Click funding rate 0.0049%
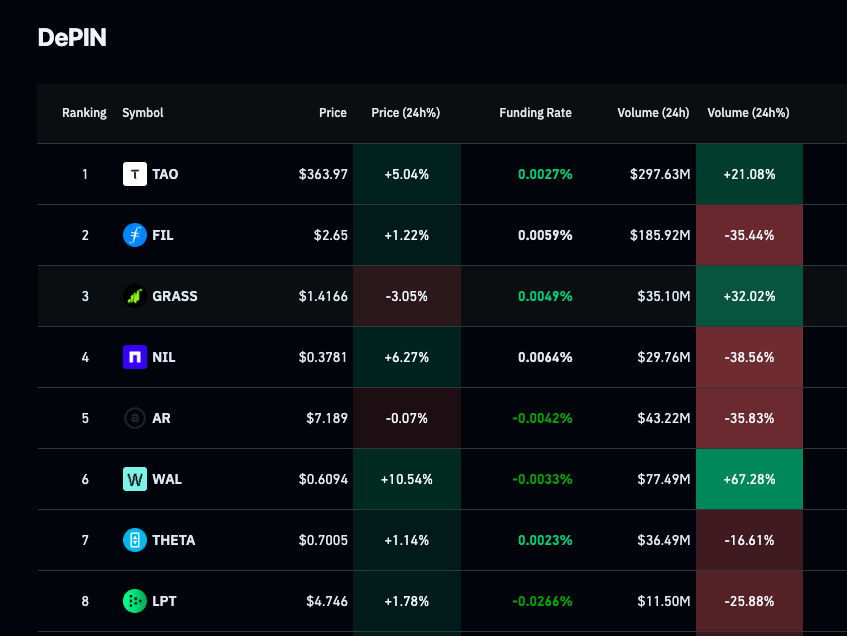This screenshot has width=847, height=636. [545, 296]
